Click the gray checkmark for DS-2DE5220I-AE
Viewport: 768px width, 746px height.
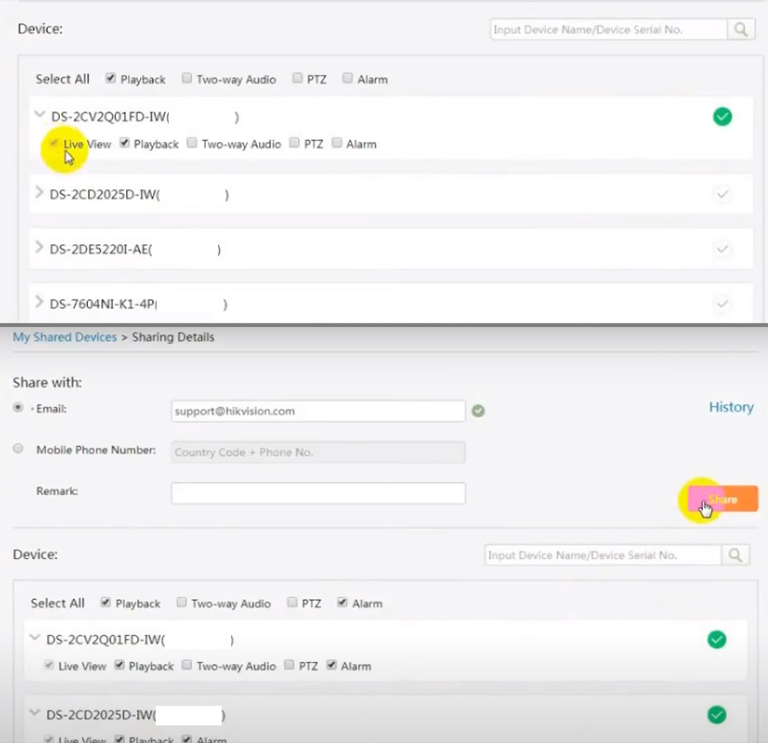pos(722,249)
